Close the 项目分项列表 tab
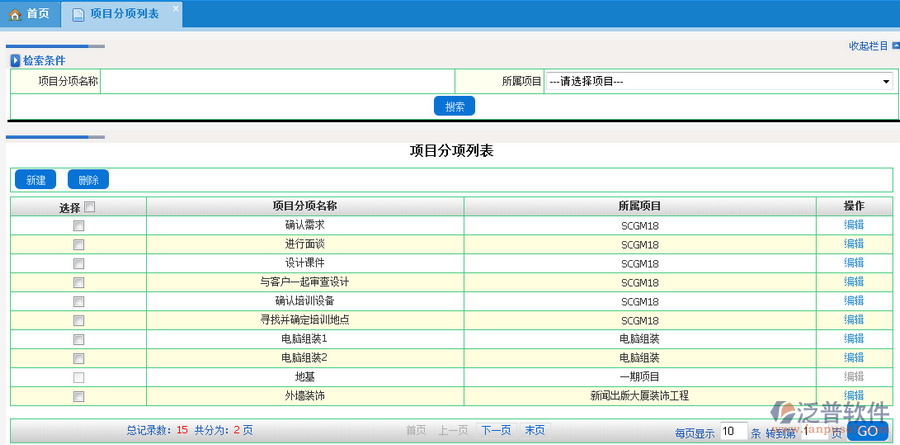 tap(176, 9)
